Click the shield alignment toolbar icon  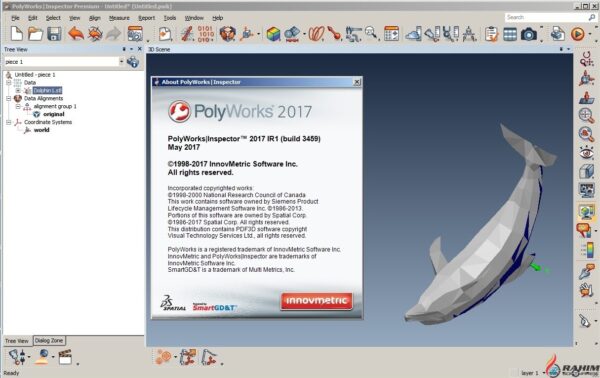click(x=227, y=34)
